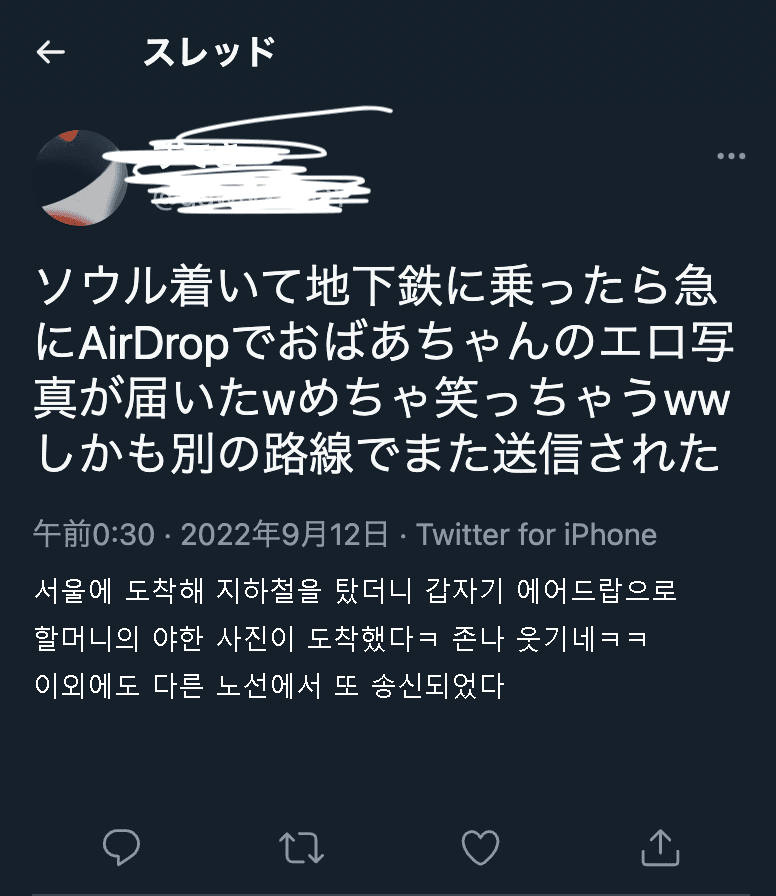Screen dimensions: 776x896
Task: Go back using the left arrow
Action: point(50,52)
